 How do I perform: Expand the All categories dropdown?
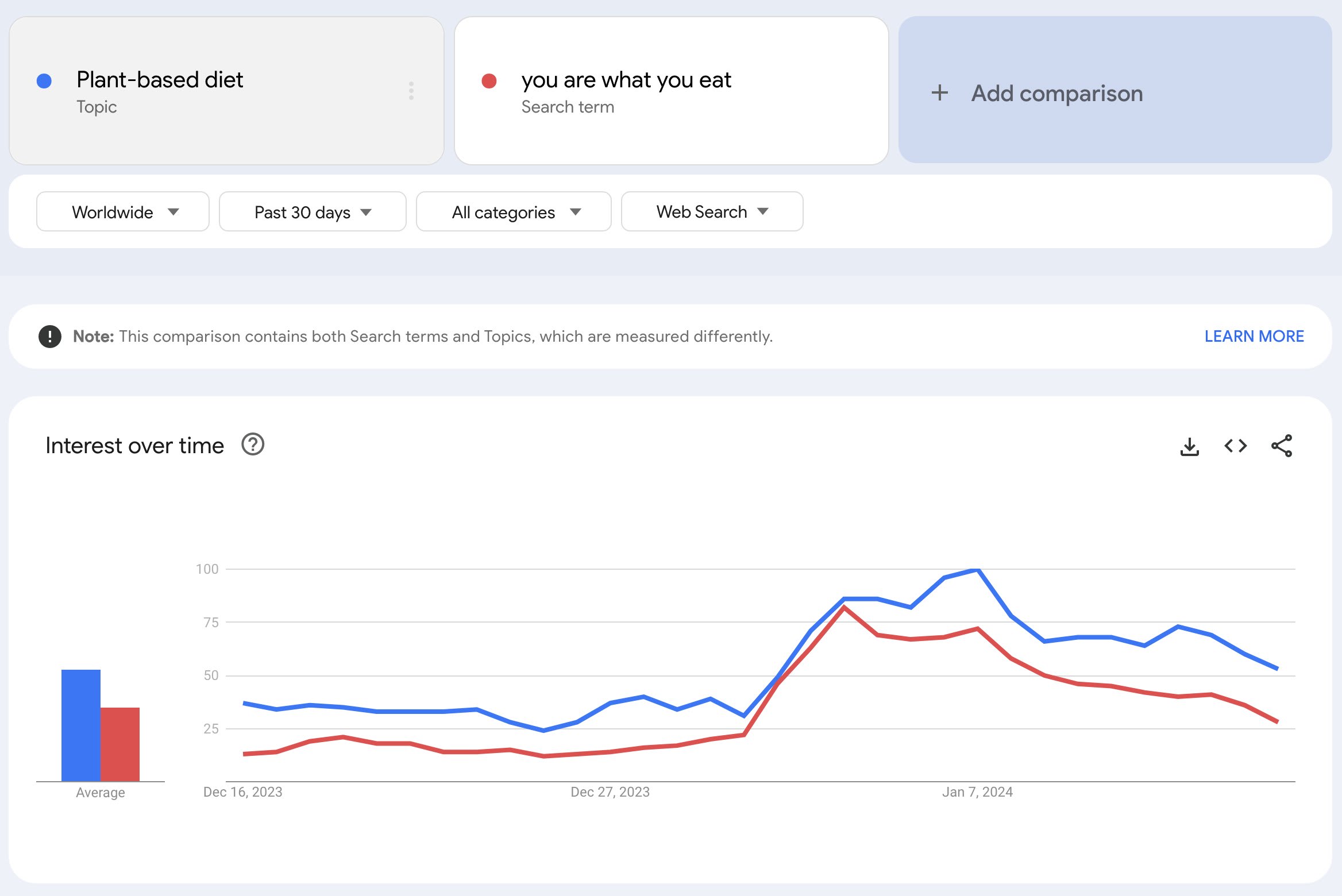coord(514,212)
